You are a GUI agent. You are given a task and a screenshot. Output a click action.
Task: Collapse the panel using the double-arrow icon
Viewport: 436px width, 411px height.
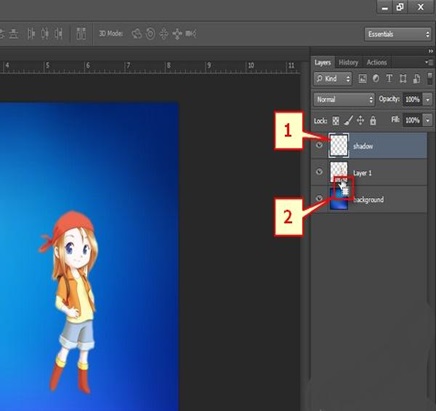(x=431, y=51)
